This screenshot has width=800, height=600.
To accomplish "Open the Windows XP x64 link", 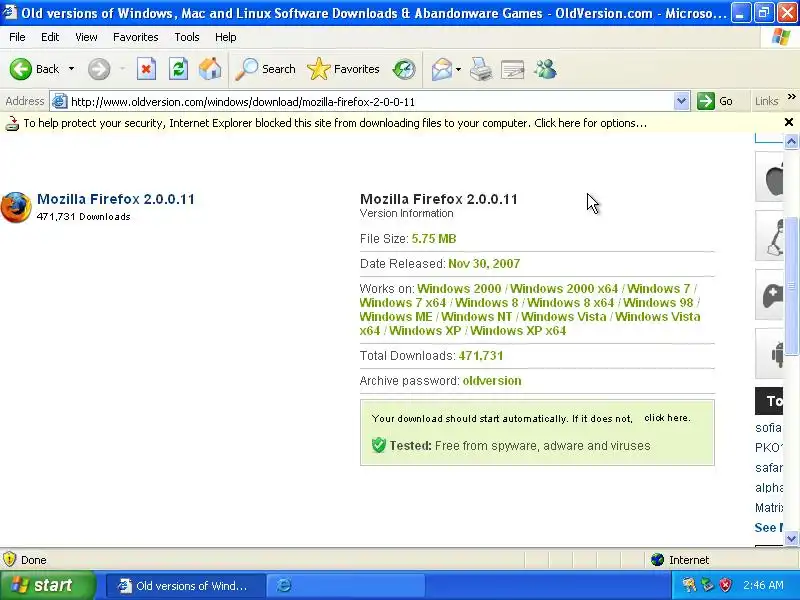I will pyautogui.click(x=518, y=331).
